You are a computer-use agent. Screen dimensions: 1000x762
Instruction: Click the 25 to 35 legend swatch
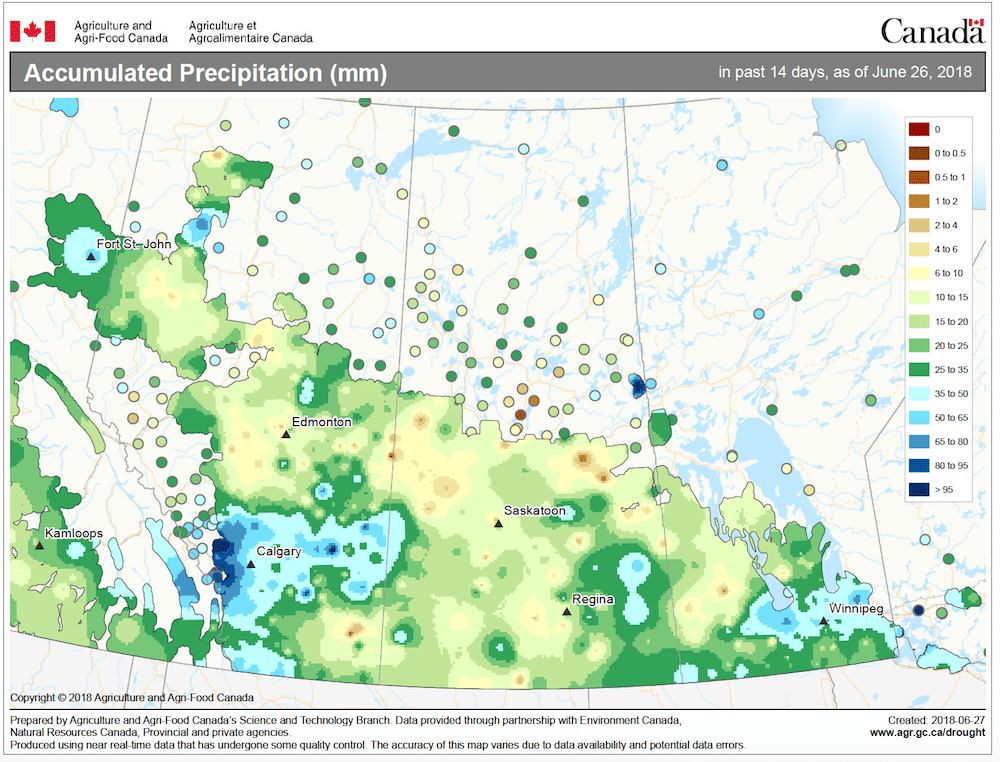point(919,369)
